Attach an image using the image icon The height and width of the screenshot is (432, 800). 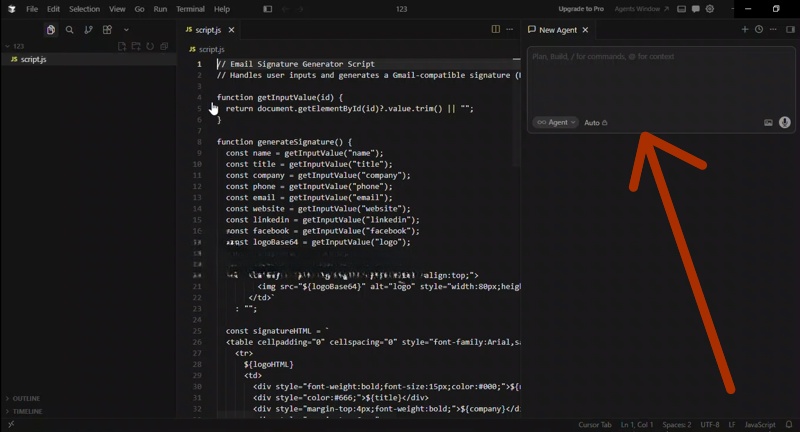tap(768, 122)
